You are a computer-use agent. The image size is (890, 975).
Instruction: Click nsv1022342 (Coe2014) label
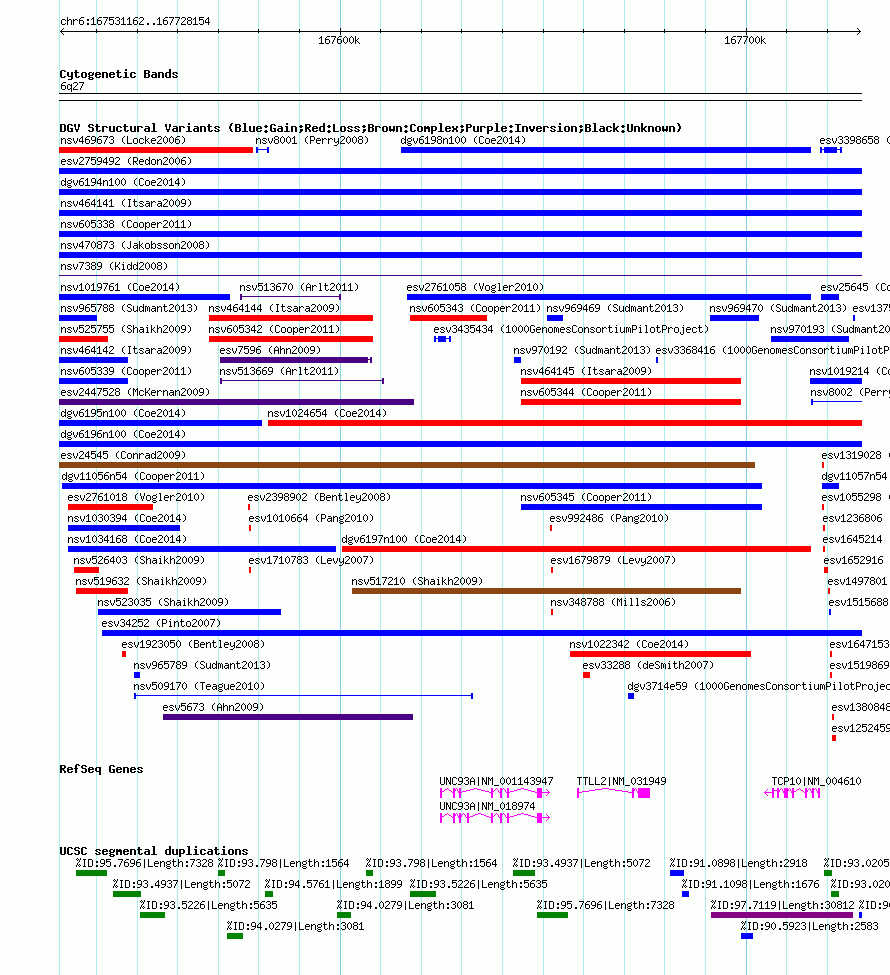[x=629, y=645]
